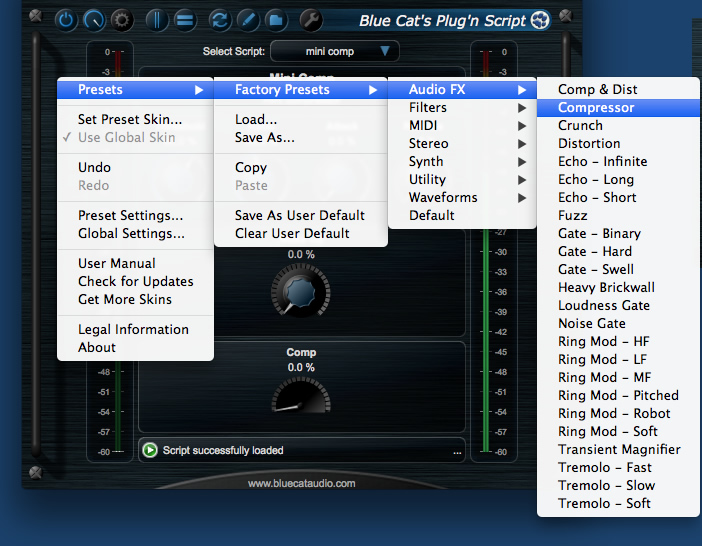Viewport: 702px width, 546px height.
Task: Click the edit script pencil icon
Action: (248, 21)
